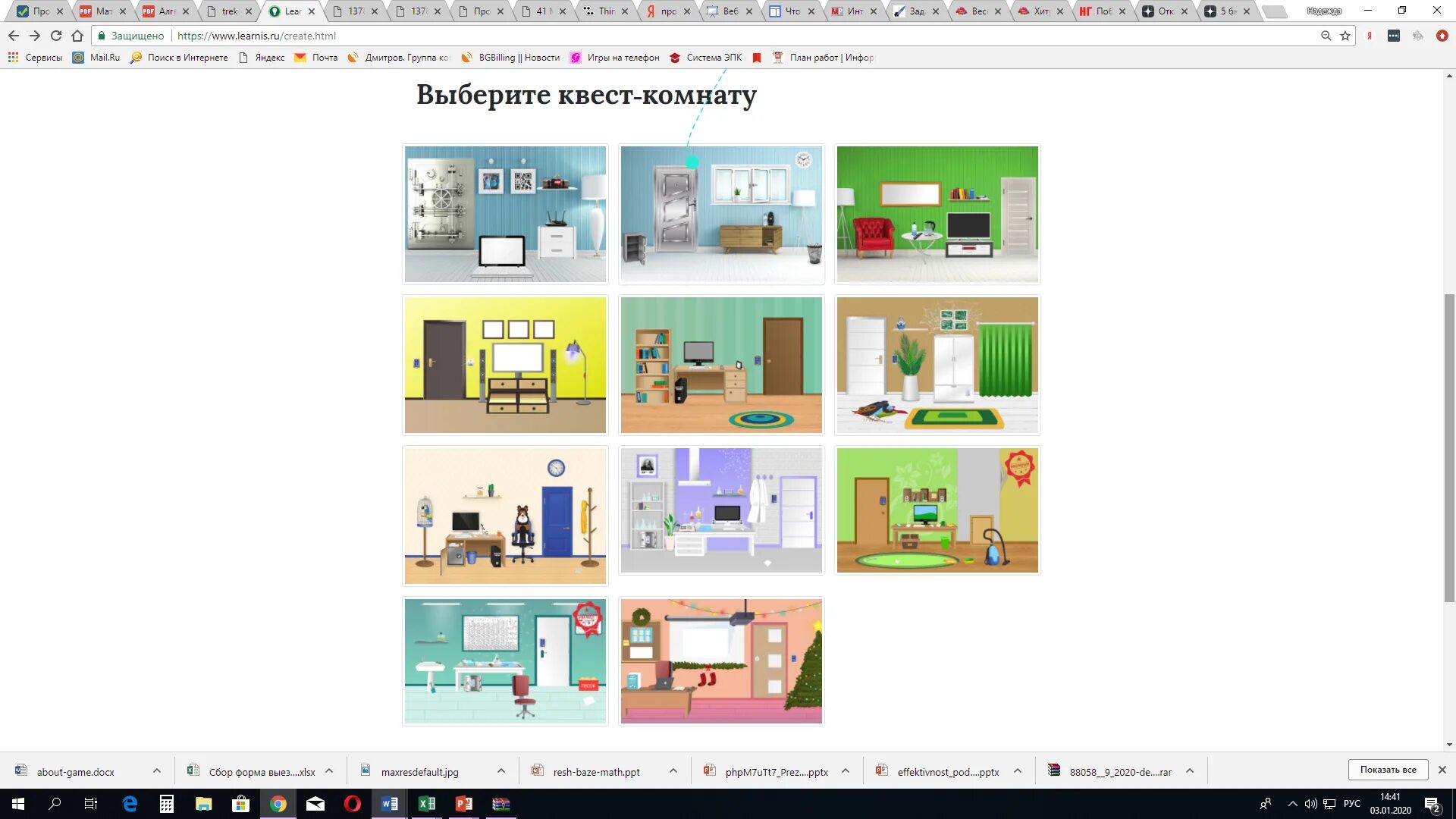Image resolution: width=1456 pixels, height=819 pixels.
Task: Select the green room with red armchair
Action: (937, 214)
